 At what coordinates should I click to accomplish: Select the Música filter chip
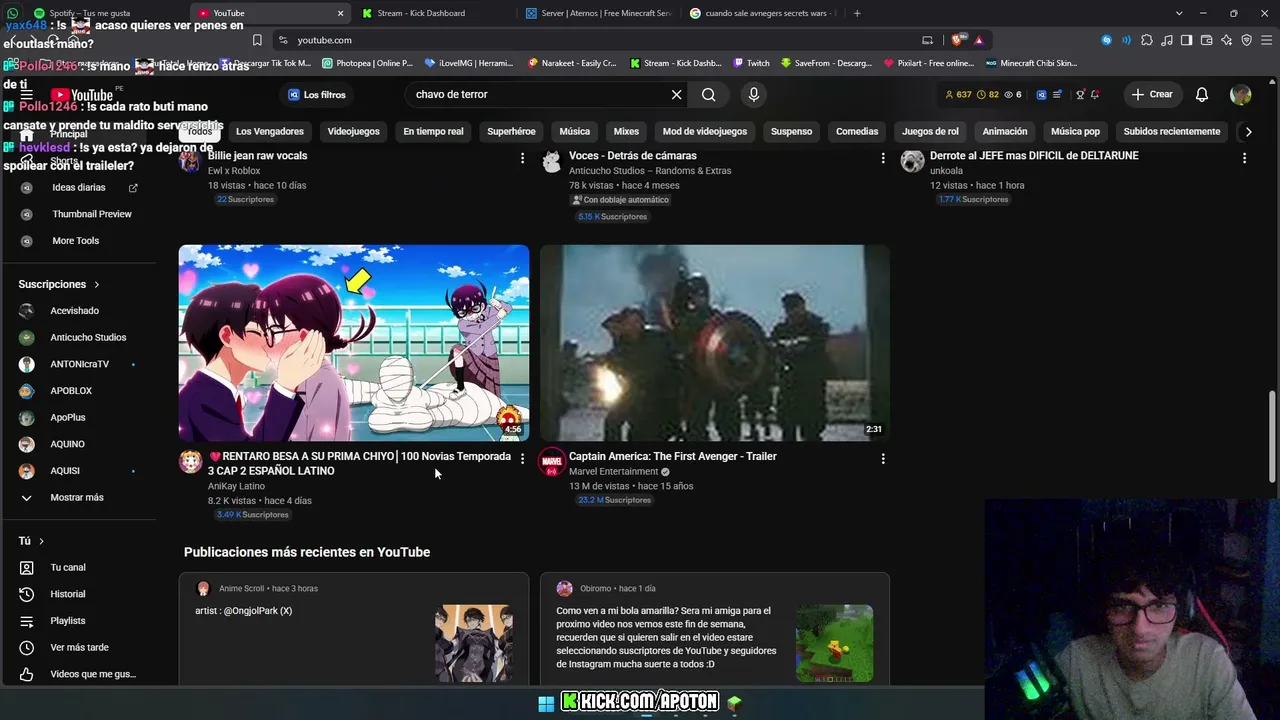(574, 131)
